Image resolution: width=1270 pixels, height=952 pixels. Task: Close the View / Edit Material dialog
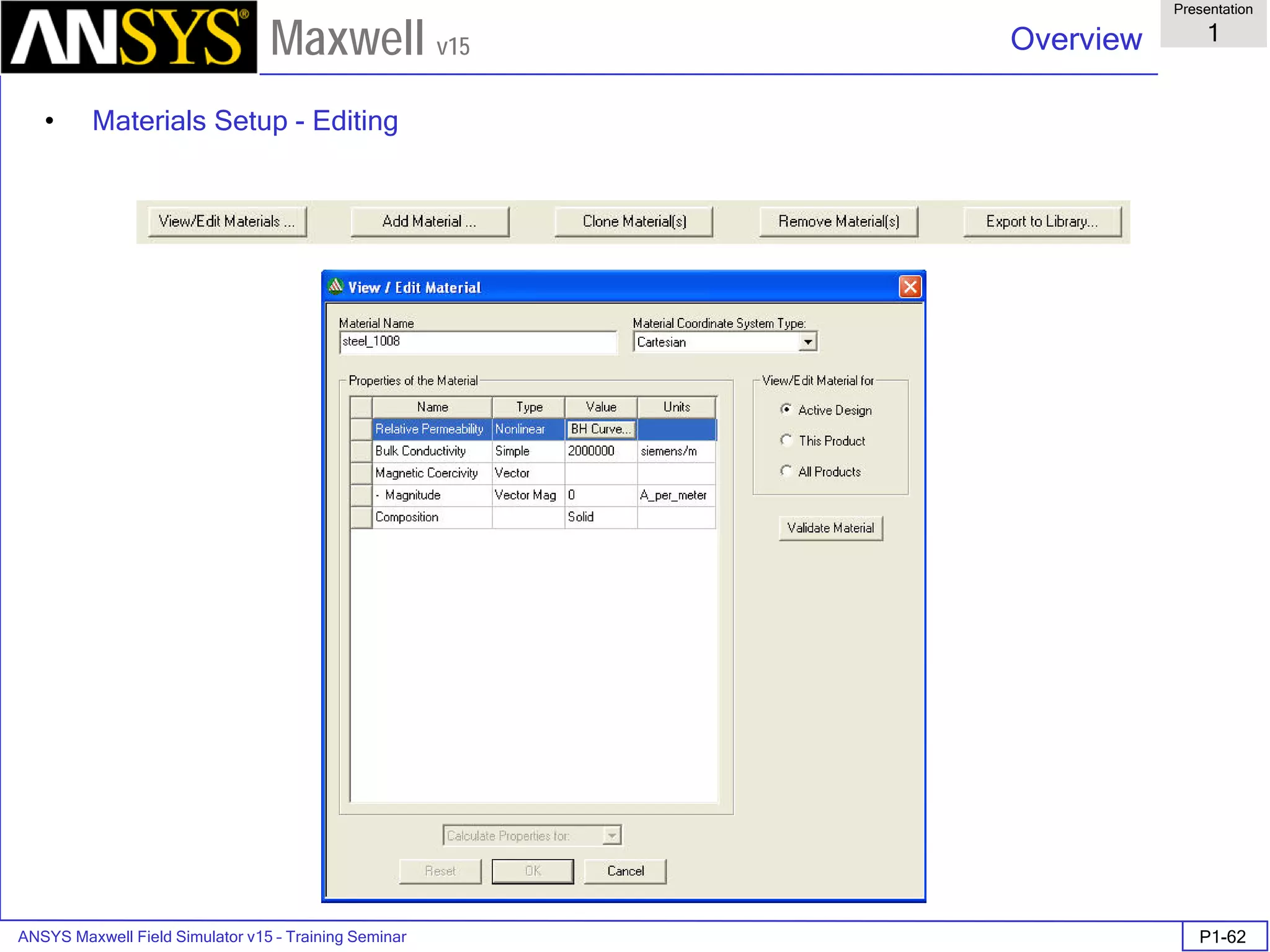910,287
